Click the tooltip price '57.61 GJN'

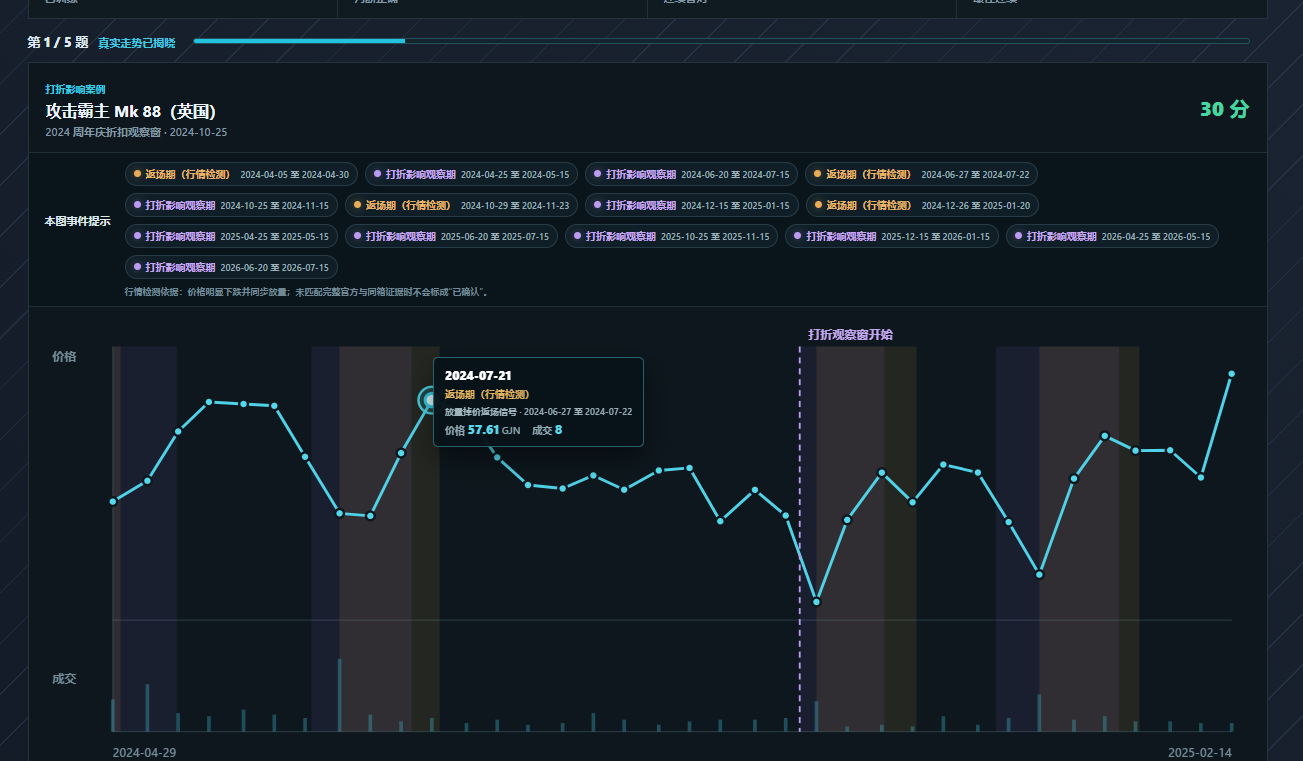pos(482,430)
